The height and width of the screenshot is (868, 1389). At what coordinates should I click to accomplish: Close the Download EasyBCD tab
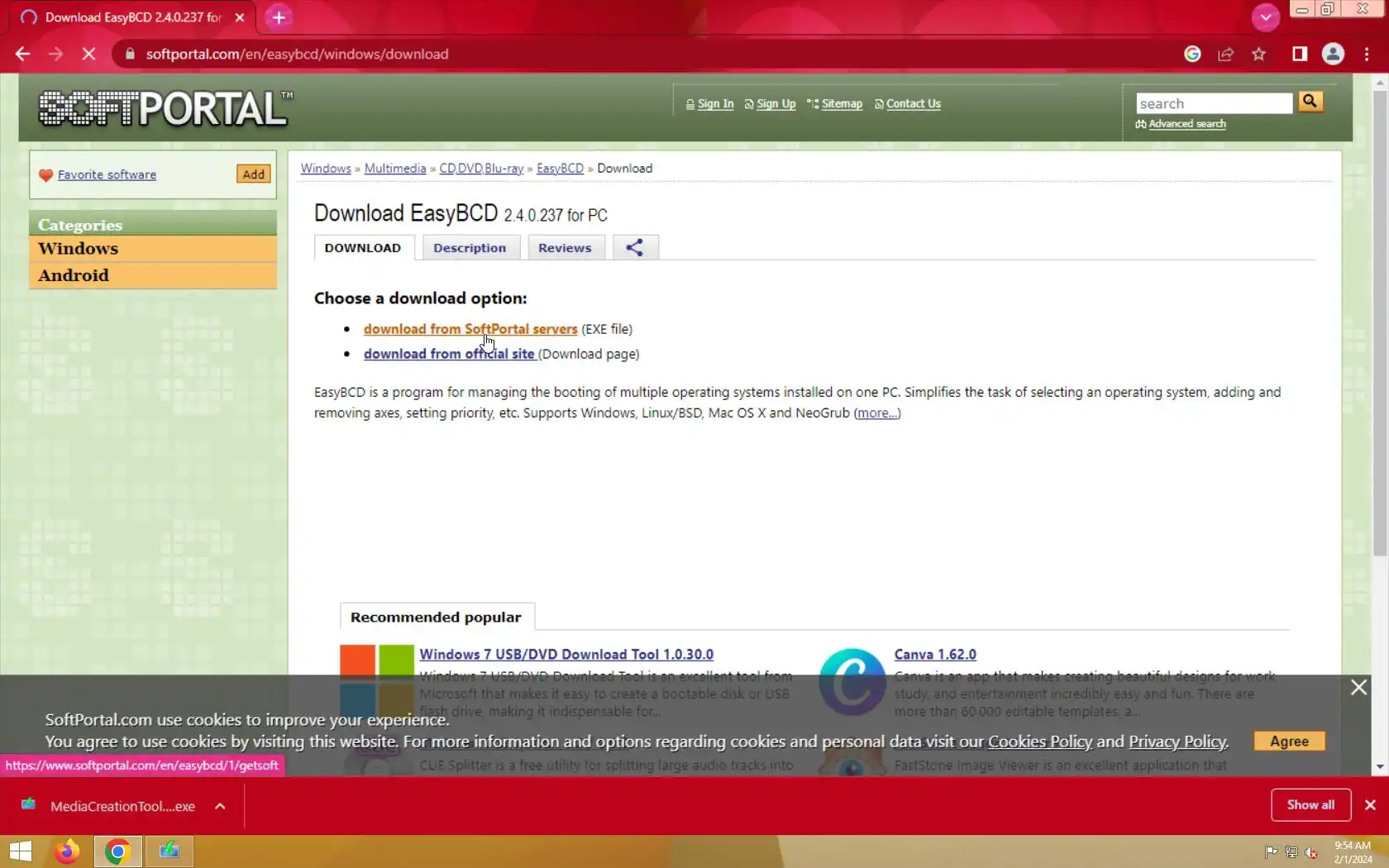[x=240, y=17]
